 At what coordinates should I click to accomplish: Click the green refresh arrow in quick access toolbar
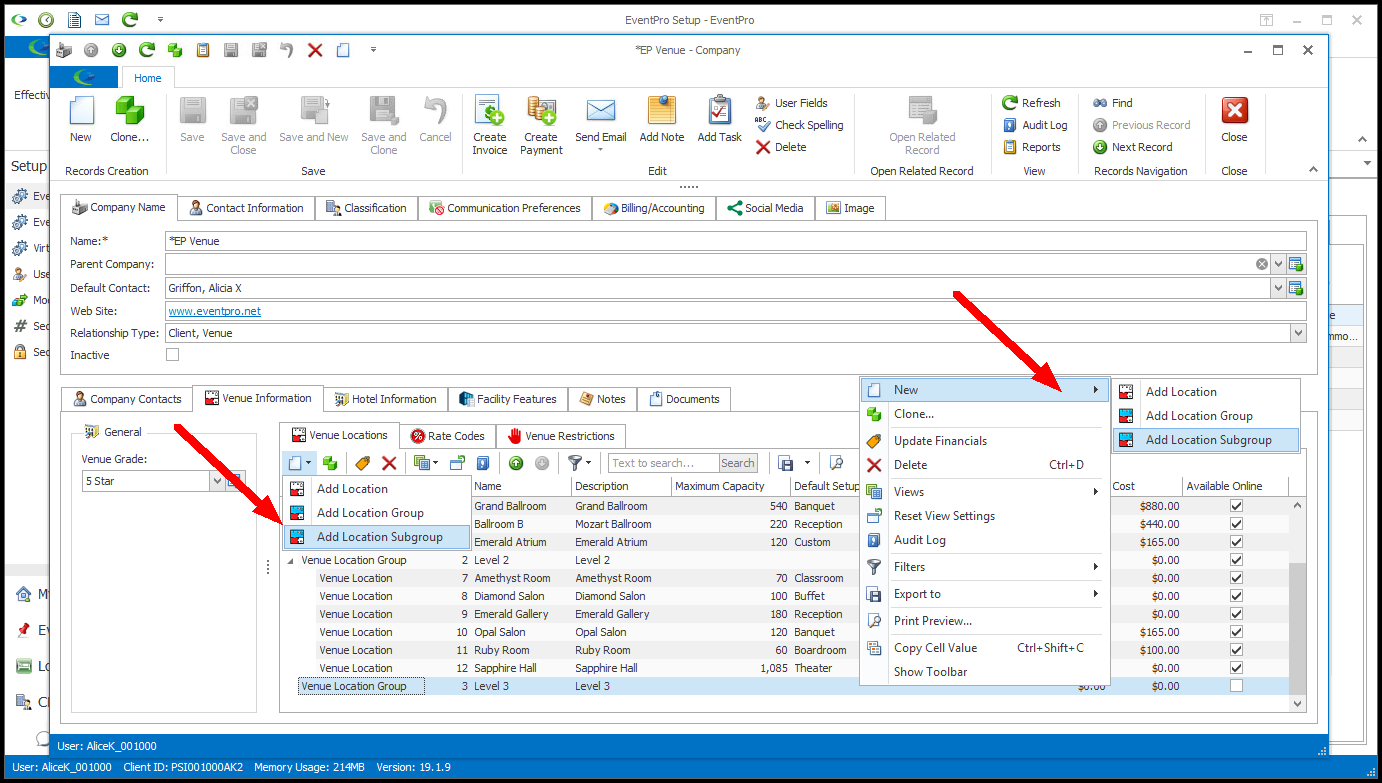coord(147,50)
